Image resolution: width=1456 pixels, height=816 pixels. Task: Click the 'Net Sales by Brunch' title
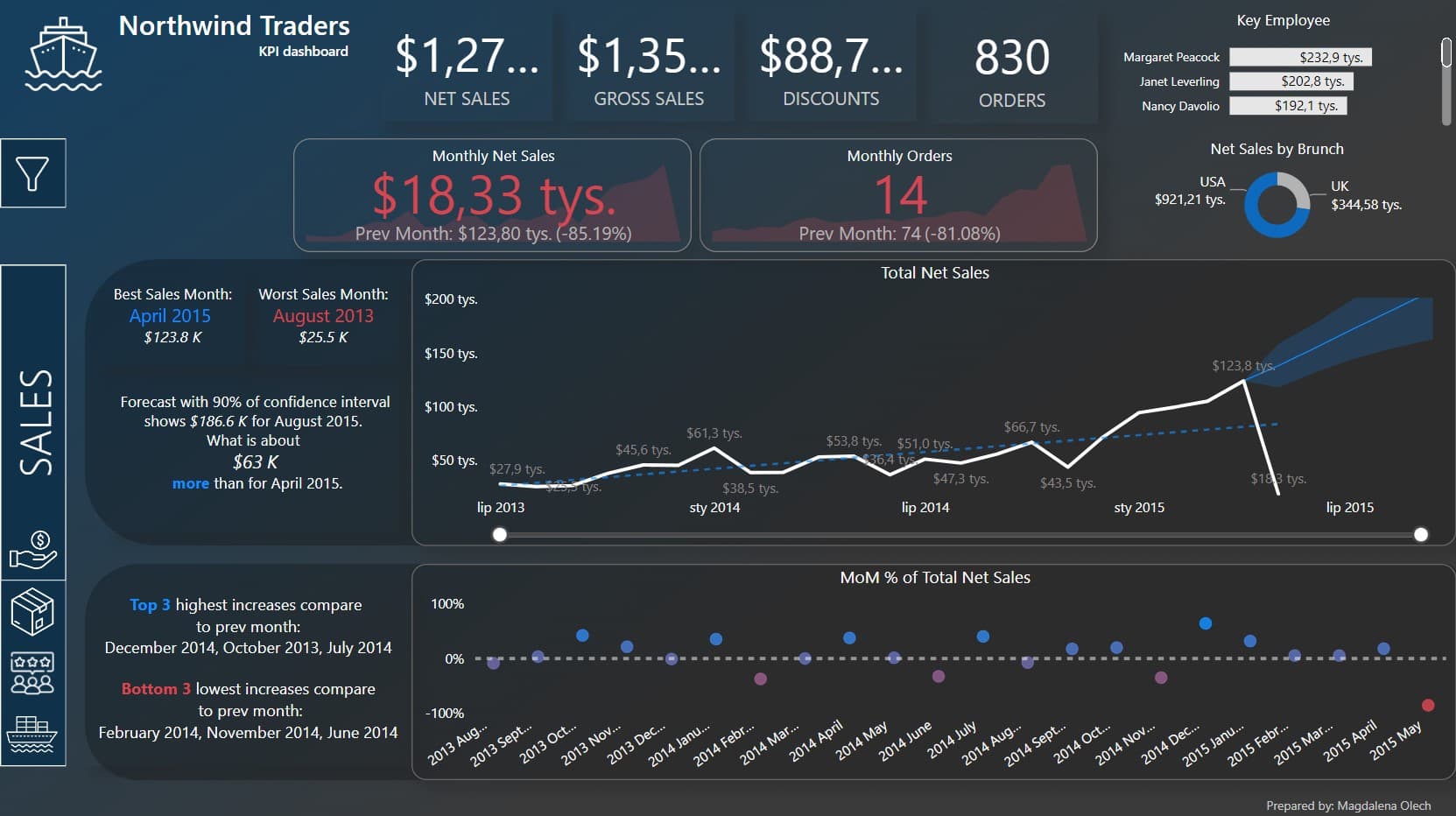tap(1277, 149)
